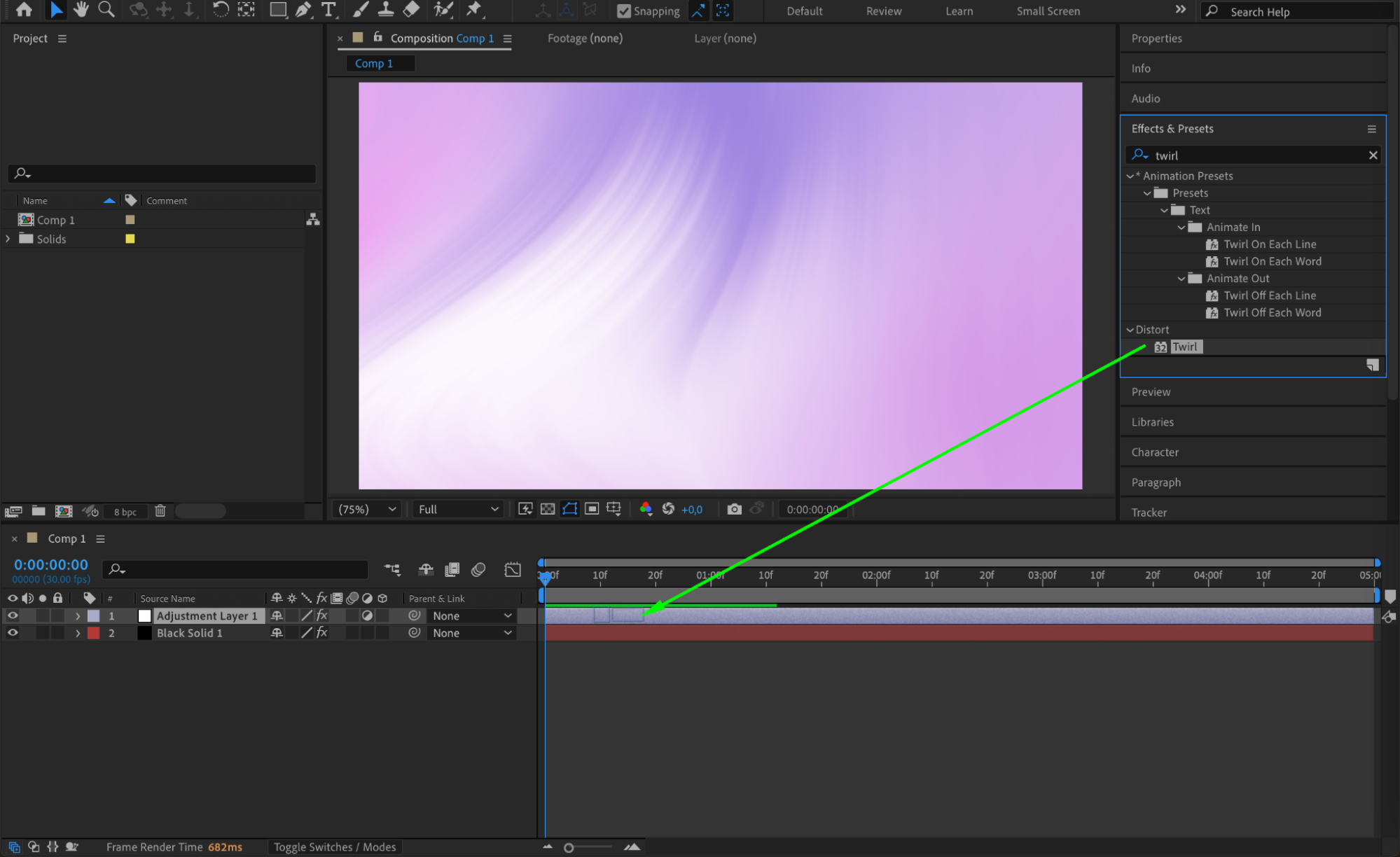Select the Puppet Pin tool
The image size is (1400, 857).
pyautogui.click(x=474, y=10)
